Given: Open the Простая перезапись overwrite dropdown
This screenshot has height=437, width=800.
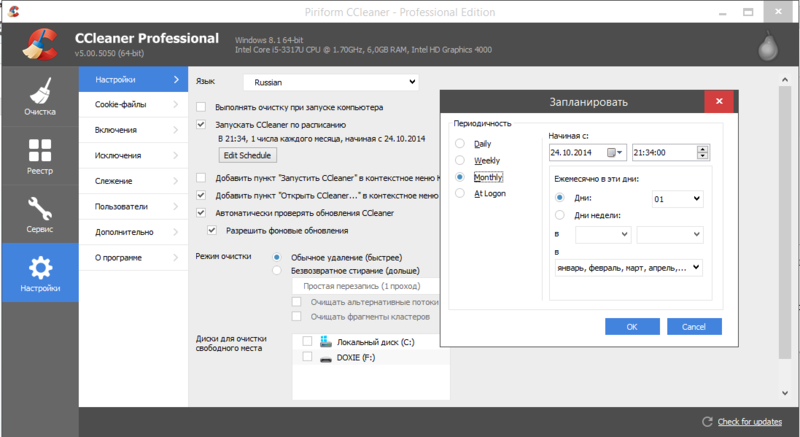Looking at the screenshot, I should [366, 286].
